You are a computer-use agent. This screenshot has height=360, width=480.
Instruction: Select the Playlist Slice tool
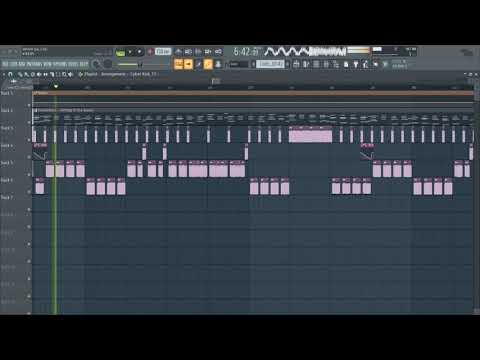tap(52, 74)
